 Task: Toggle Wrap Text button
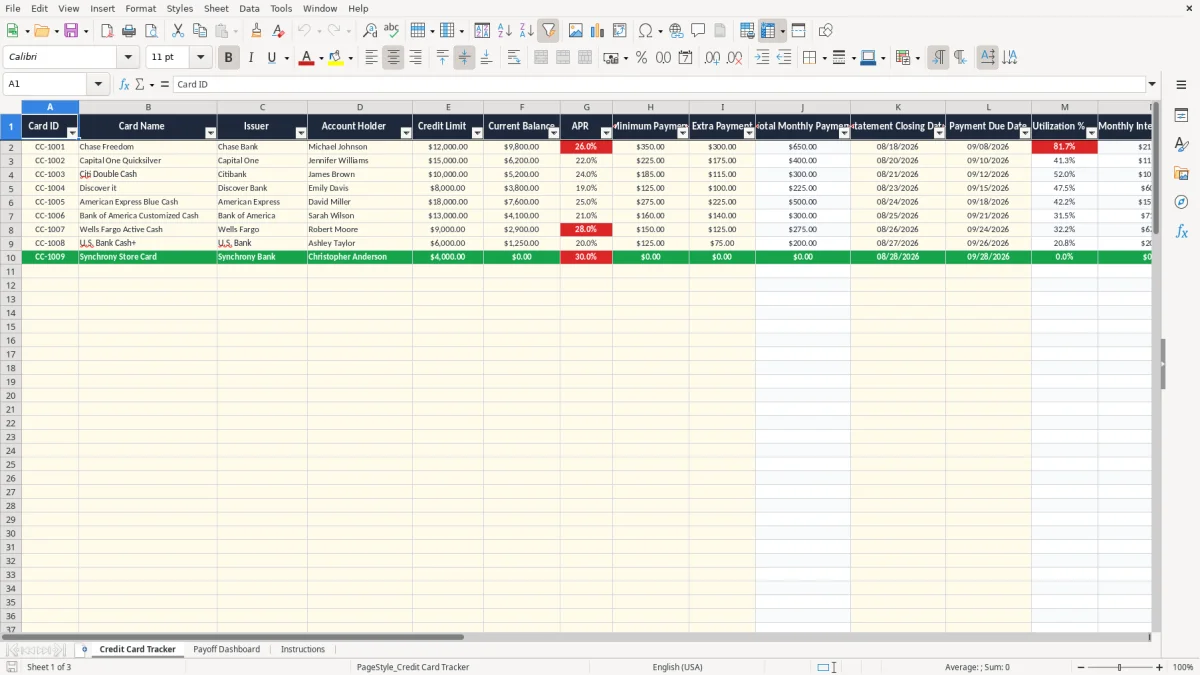[514, 58]
